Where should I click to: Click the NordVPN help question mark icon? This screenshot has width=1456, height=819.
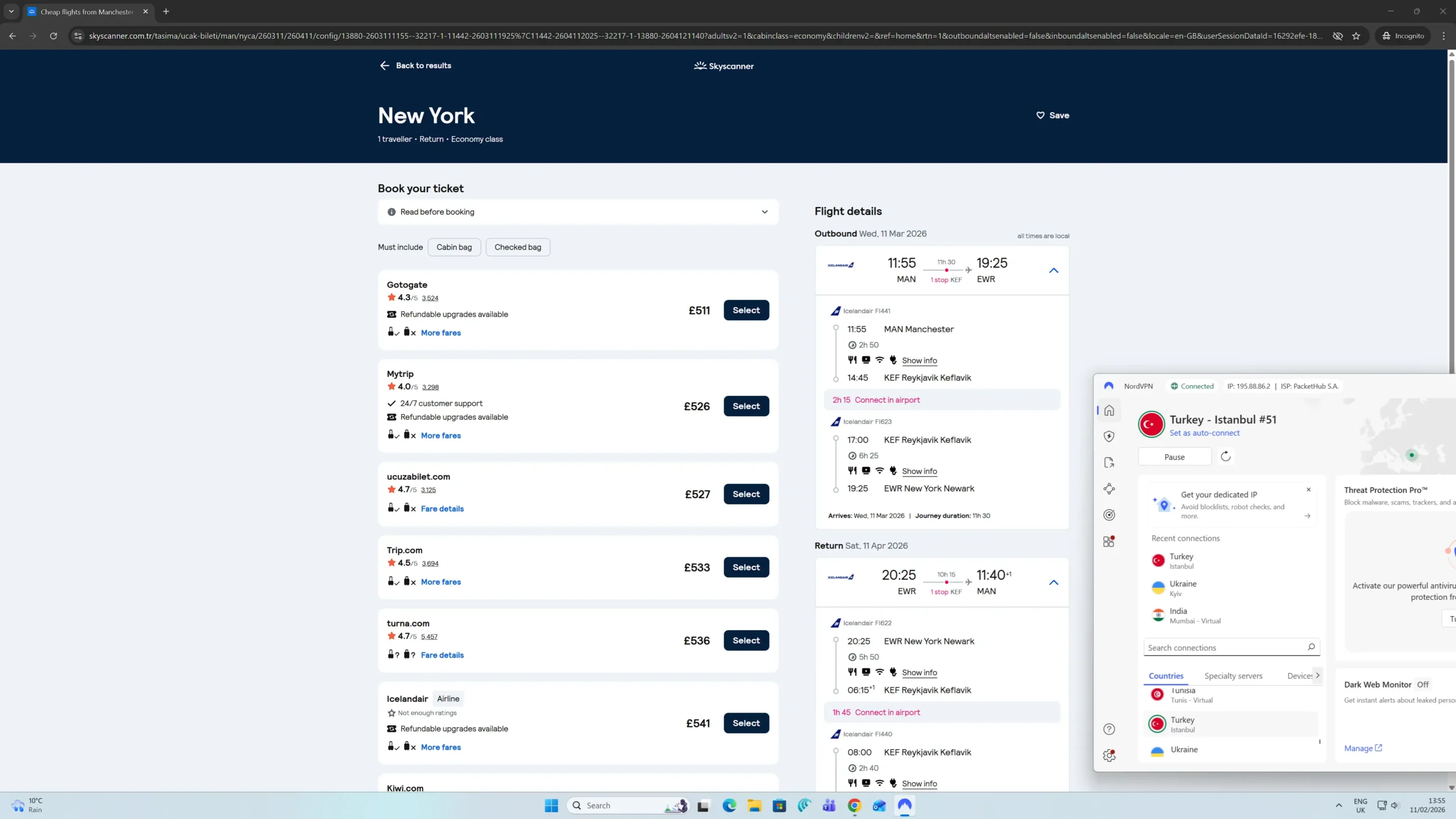pos(1109,729)
